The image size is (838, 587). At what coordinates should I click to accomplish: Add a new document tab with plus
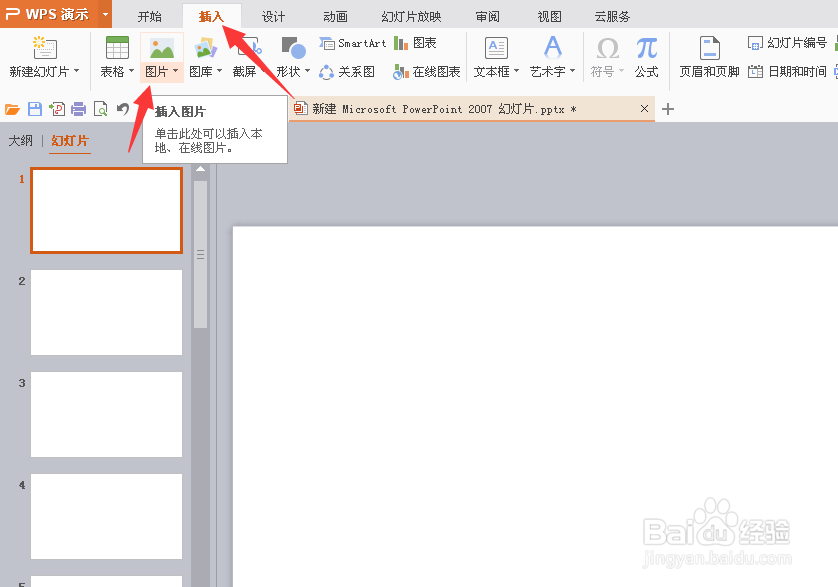tap(668, 109)
